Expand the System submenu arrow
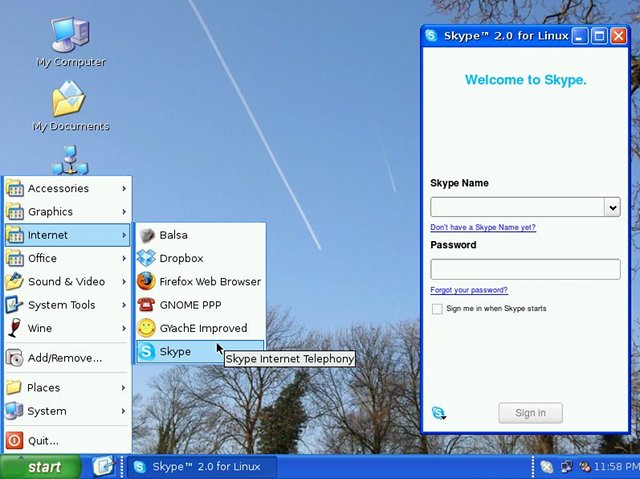This screenshot has width=640, height=479. pyautogui.click(x=124, y=411)
